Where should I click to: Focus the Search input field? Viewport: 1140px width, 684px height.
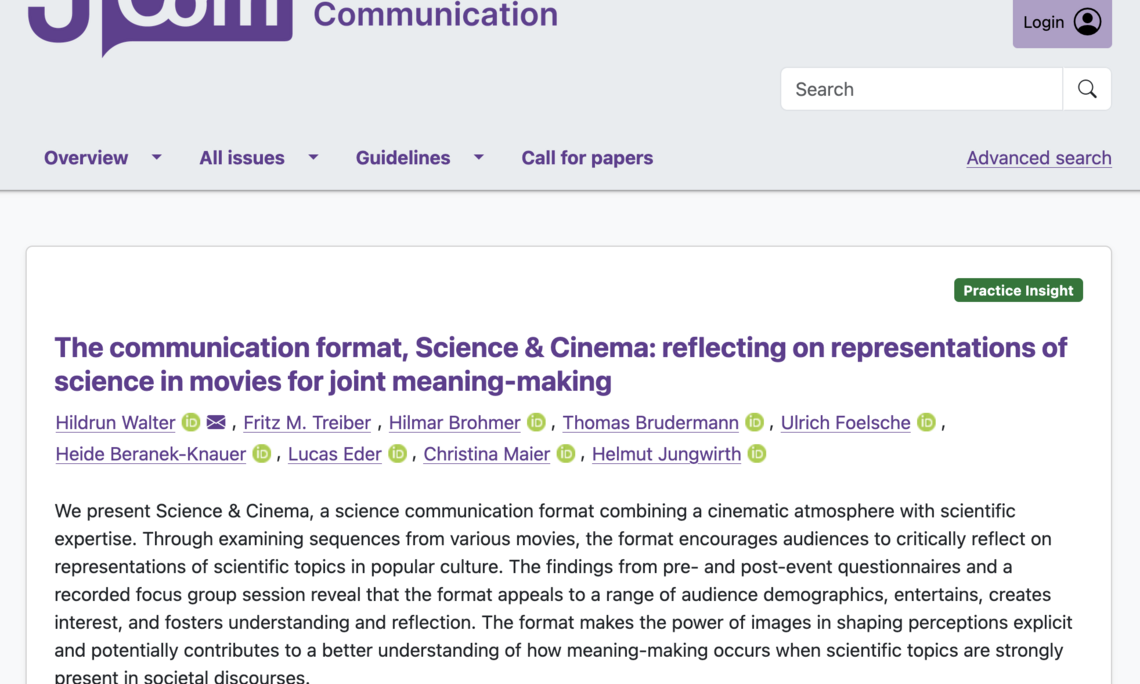tap(922, 89)
